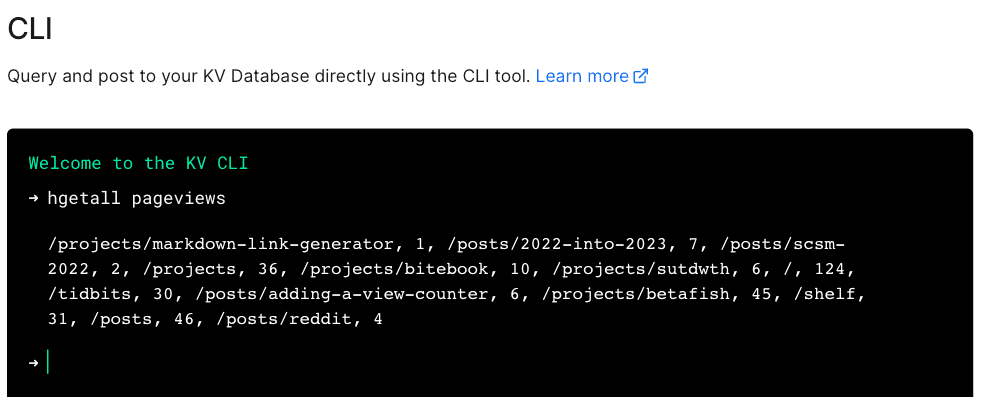This screenshot has width=992, height=397.
Task: Click the external link icon beside Learn more
Action: [640, 76]
